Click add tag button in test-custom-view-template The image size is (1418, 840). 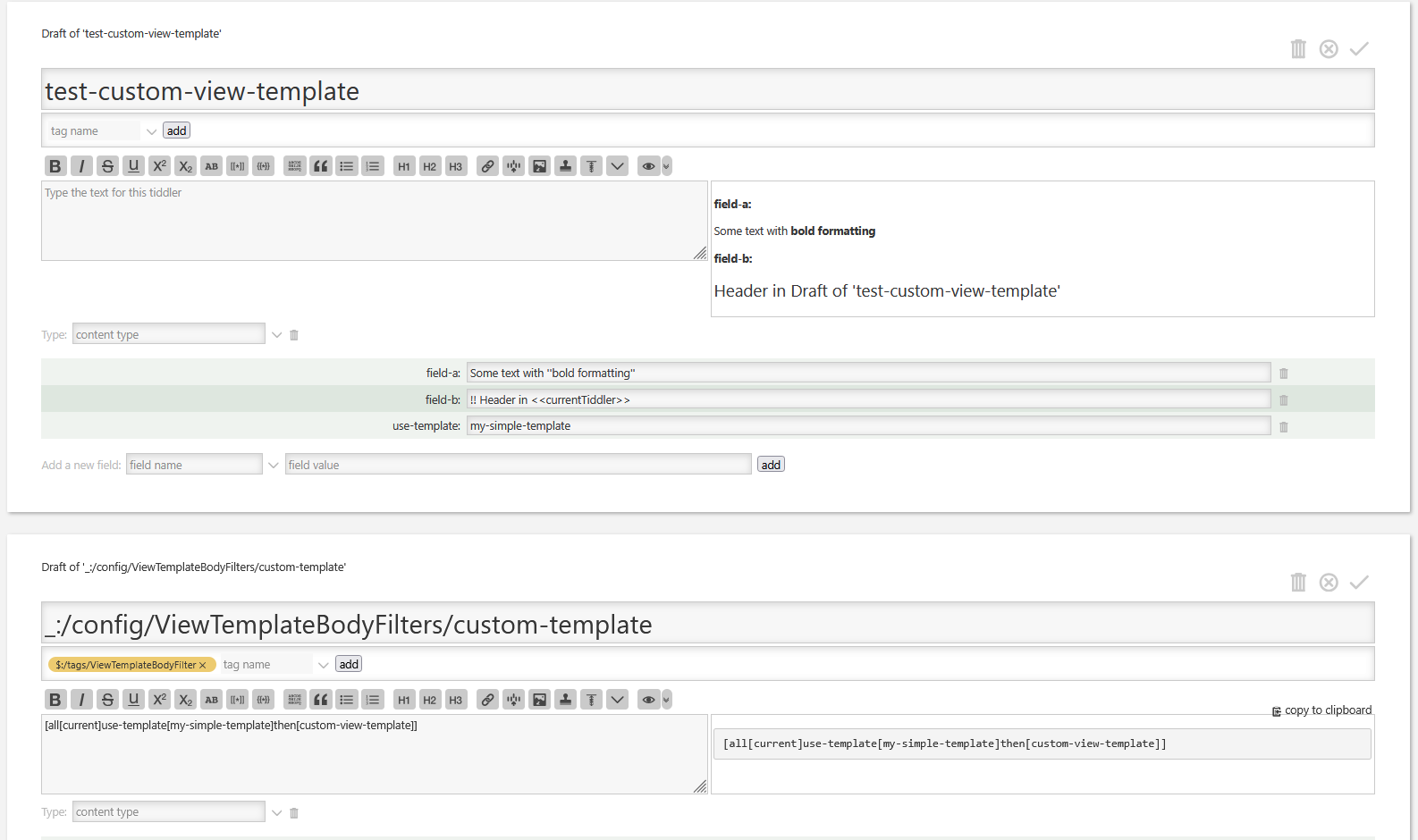[177, 130]
